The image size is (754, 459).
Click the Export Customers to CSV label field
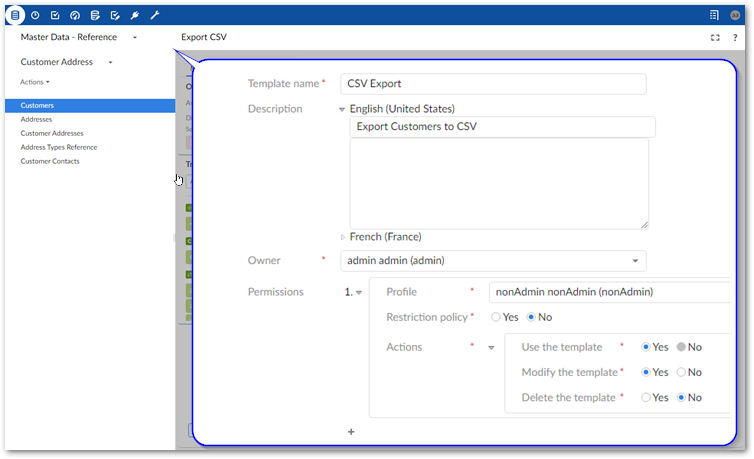[503, 127]
